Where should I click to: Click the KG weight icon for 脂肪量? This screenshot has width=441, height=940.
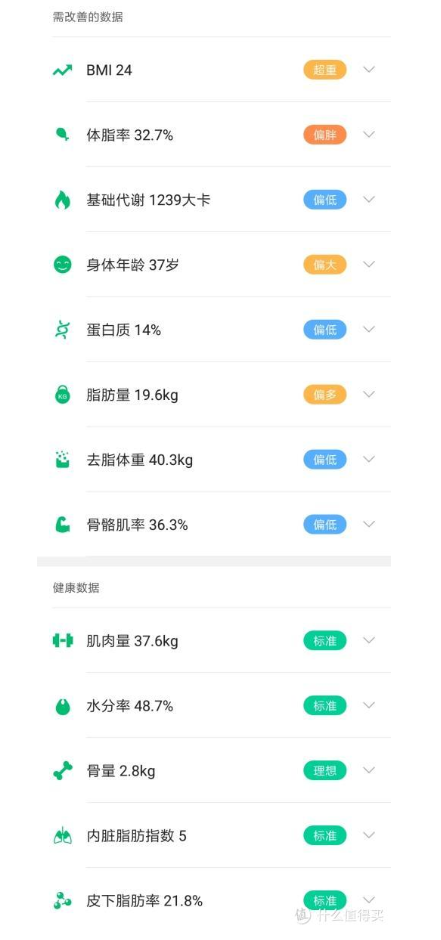pyautogui.click(x=62, y=394)
